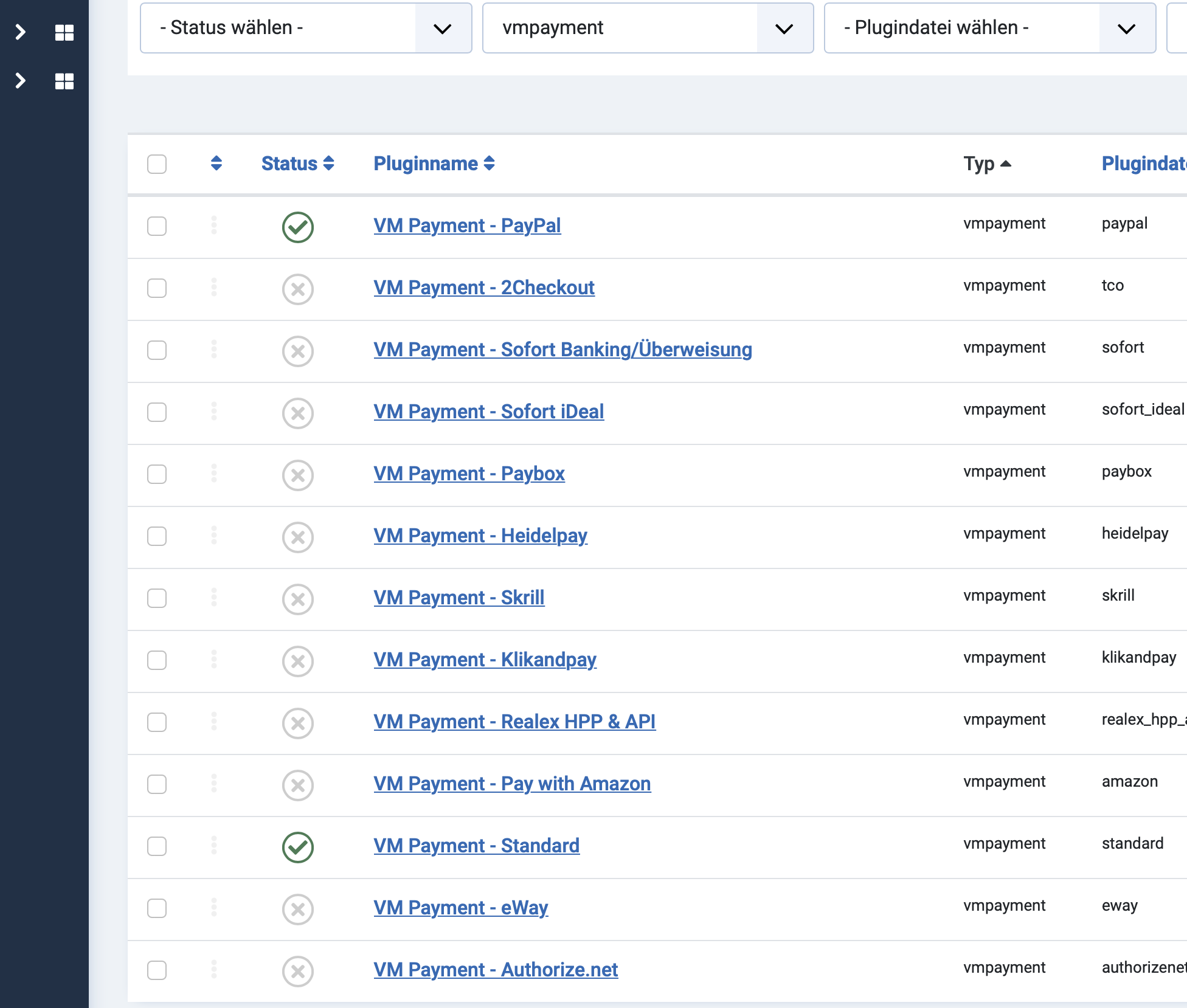
Task: Click drag handle of the Paybox row
Action: [x=213, y=473]
